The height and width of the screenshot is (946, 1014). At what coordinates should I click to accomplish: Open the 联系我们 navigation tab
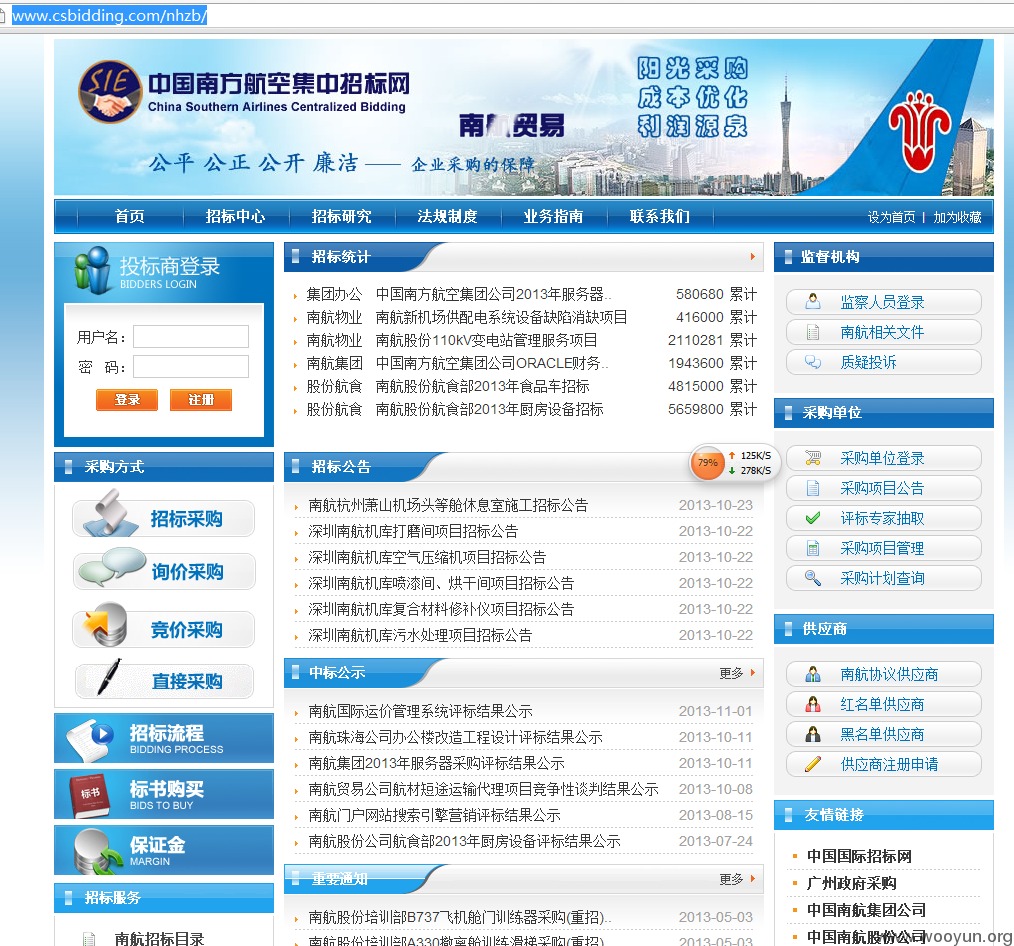point(660,217)
